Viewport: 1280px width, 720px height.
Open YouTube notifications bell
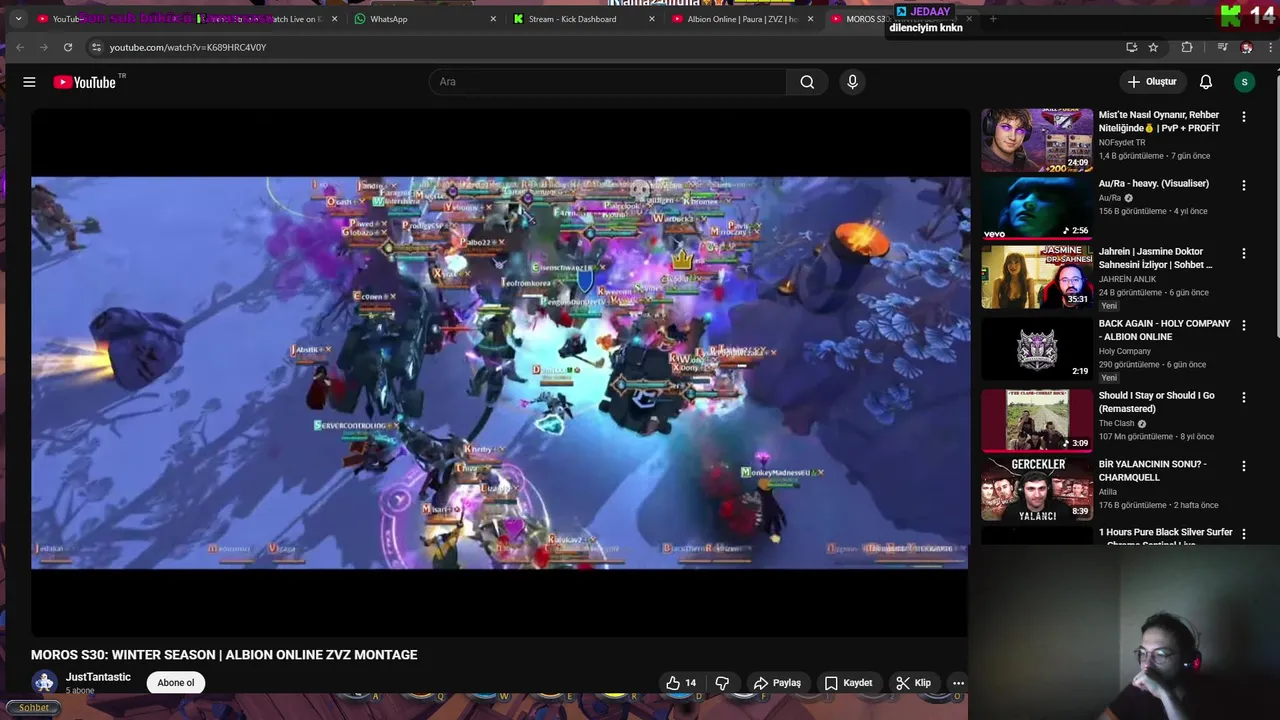coord(1206,82)
